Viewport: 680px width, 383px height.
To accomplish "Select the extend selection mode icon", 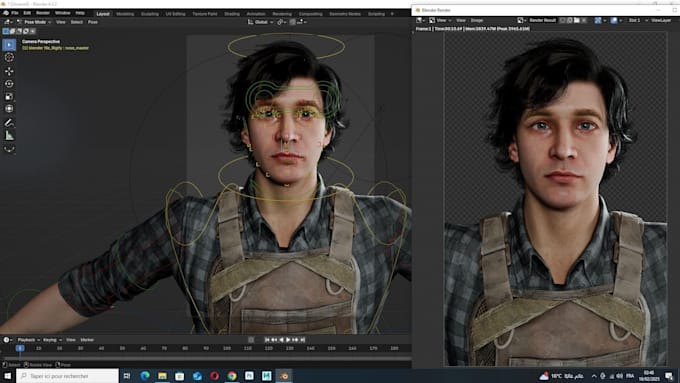I will tap(13, 31).
